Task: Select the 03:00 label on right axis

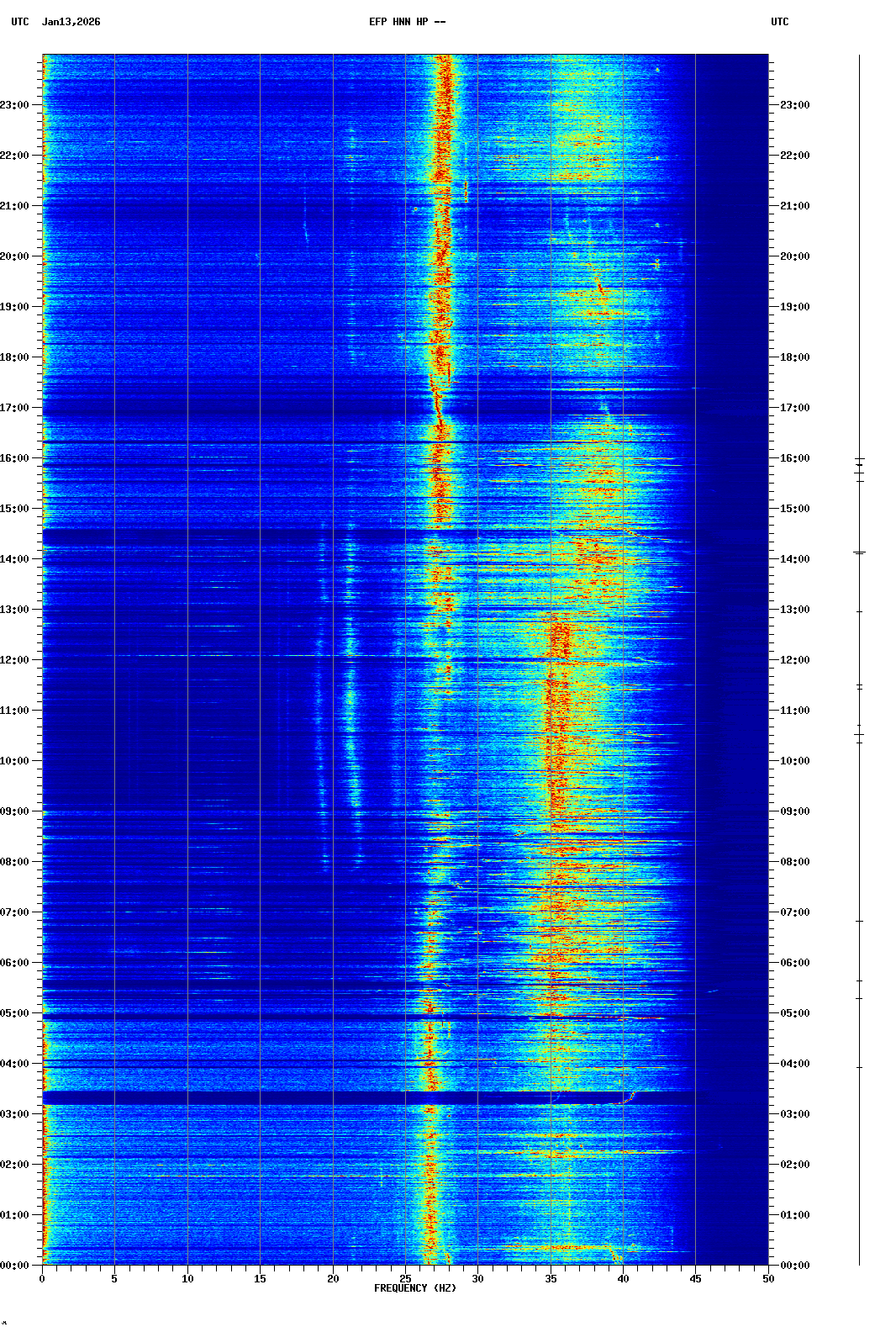Action: 794,1114
